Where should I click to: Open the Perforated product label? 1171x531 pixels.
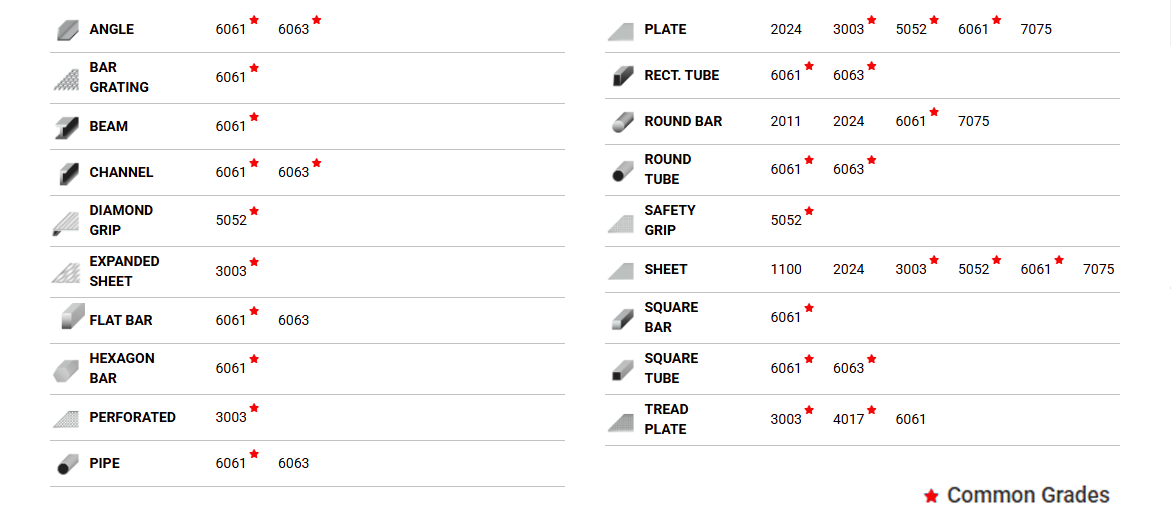[132, 417]
